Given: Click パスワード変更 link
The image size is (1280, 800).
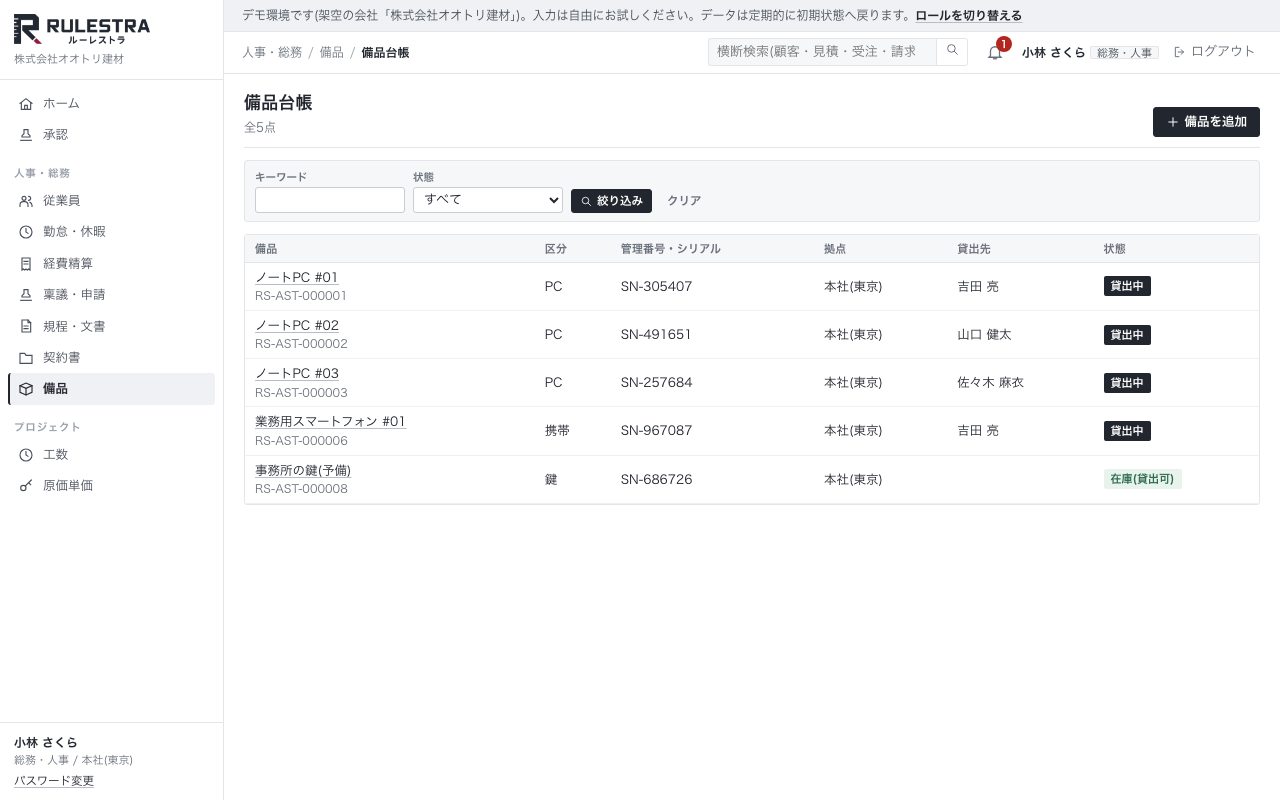Looking at the screenshot, I should pos(54,781).
